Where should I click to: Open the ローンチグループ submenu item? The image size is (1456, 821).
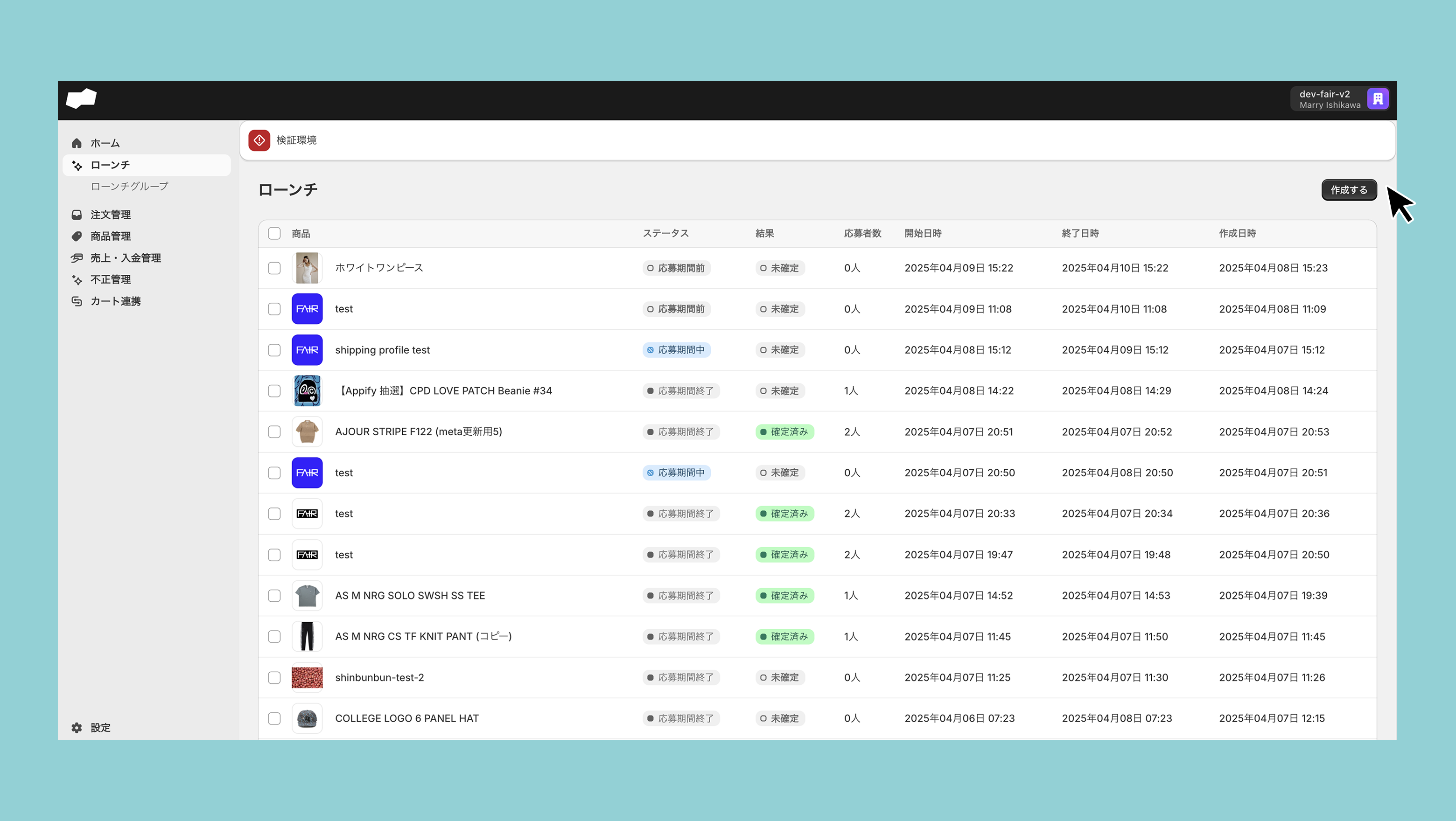[129, 187]
